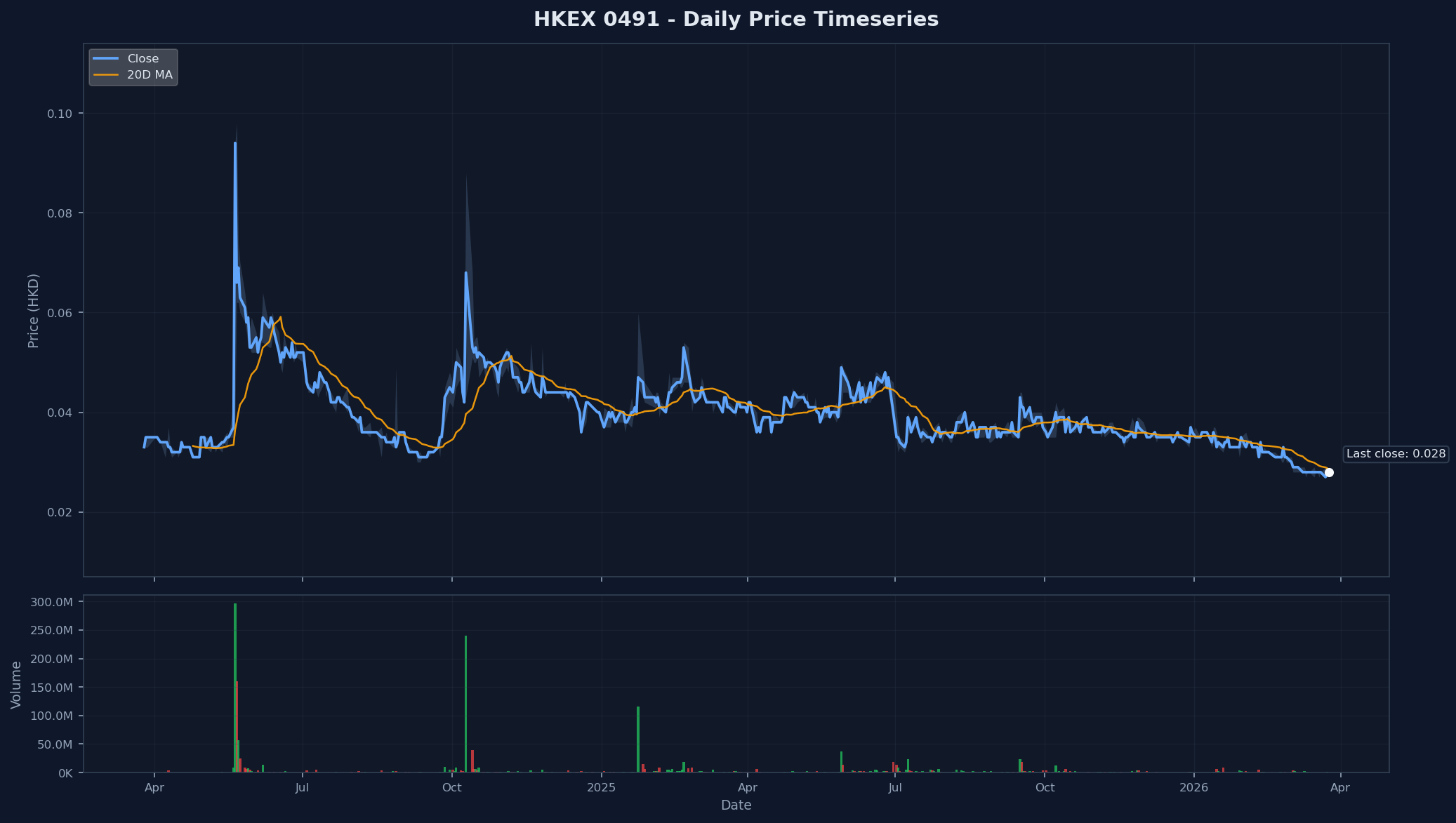Click the 150.0M volume tick label
Image resolution: width=1456 pixels, height=823 pixels.
click(51, 688)
